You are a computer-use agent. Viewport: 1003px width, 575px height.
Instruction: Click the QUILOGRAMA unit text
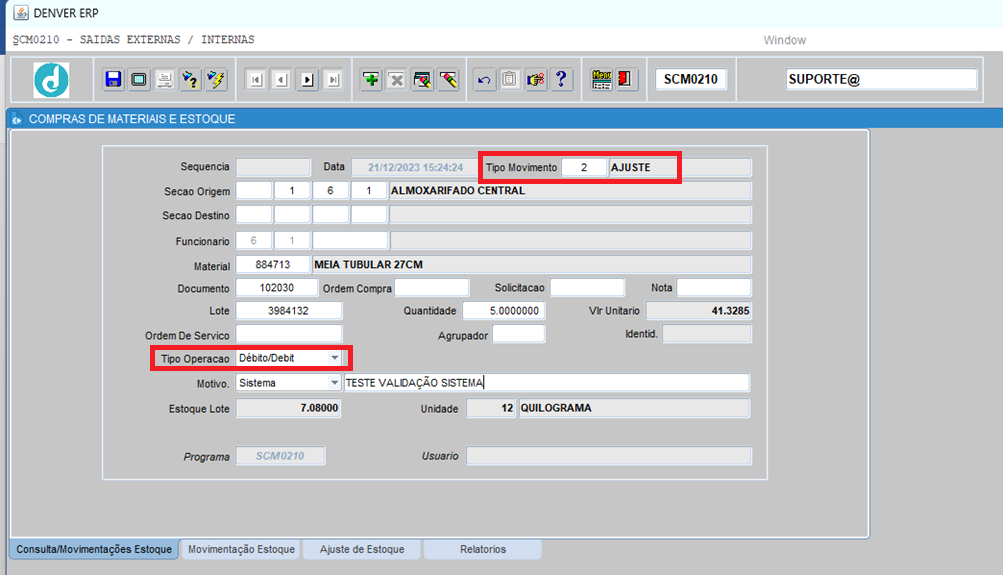point(556,408)
